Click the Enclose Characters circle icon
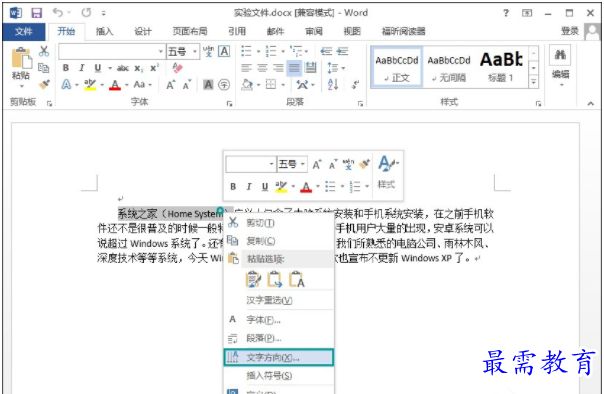604x394 pixels. [x=224, y=84]
